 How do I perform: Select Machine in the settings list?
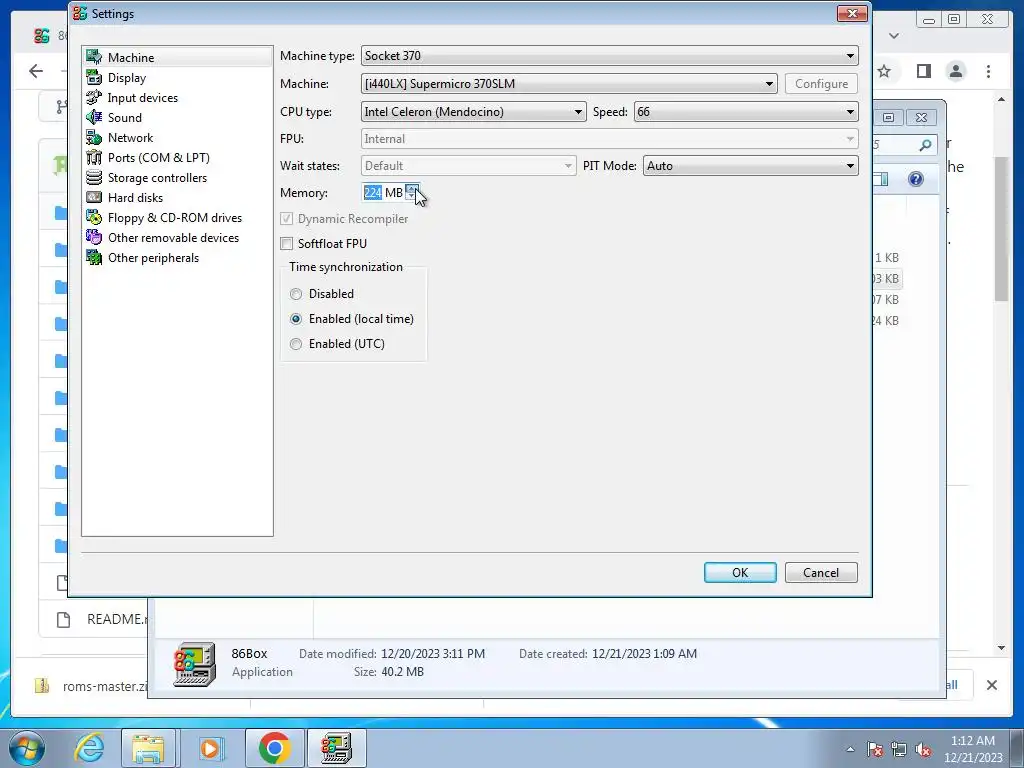[x=178, y=57]
